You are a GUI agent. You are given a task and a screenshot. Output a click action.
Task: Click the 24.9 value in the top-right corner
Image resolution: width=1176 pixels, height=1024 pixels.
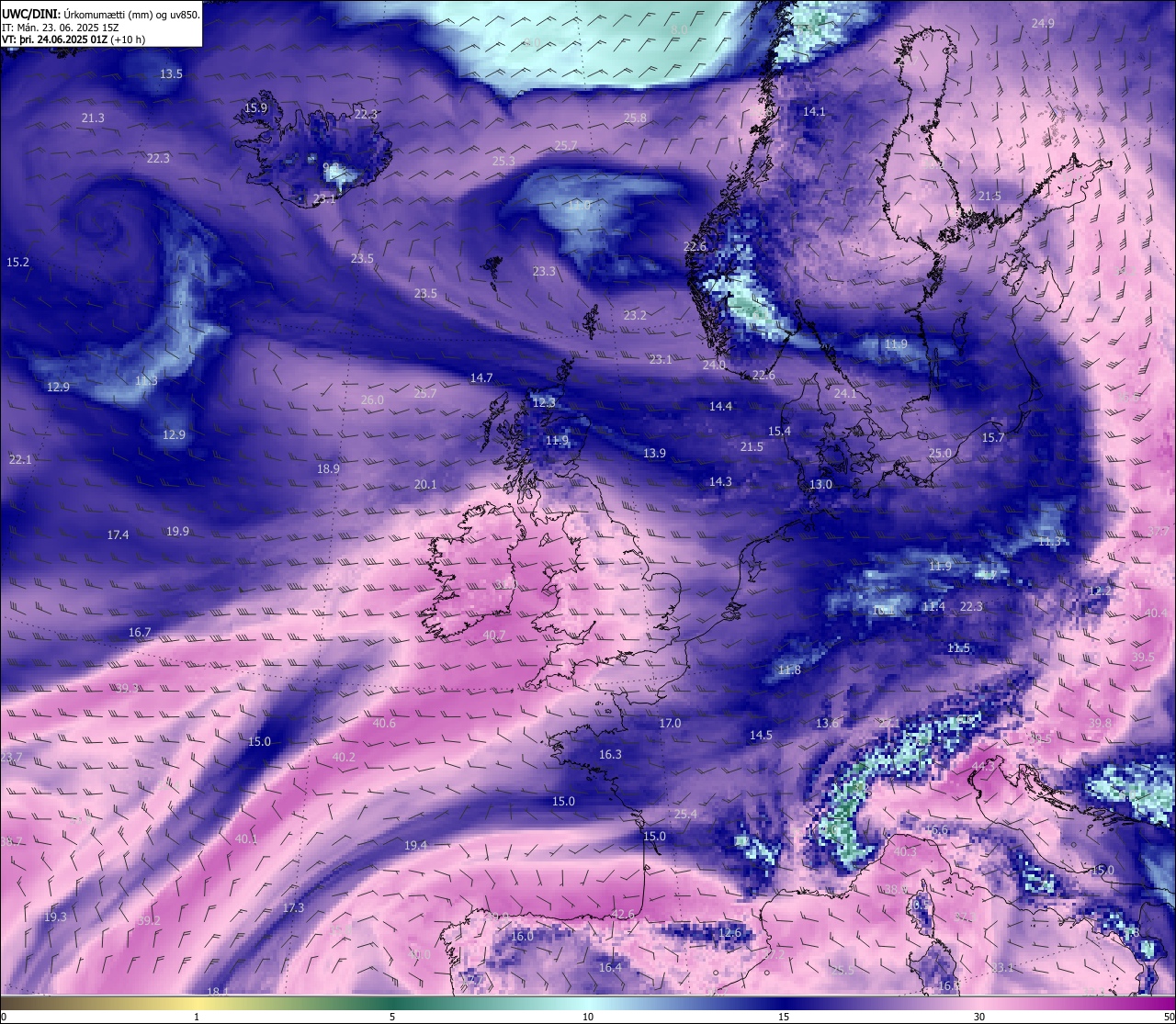[x=1043, y=24]
